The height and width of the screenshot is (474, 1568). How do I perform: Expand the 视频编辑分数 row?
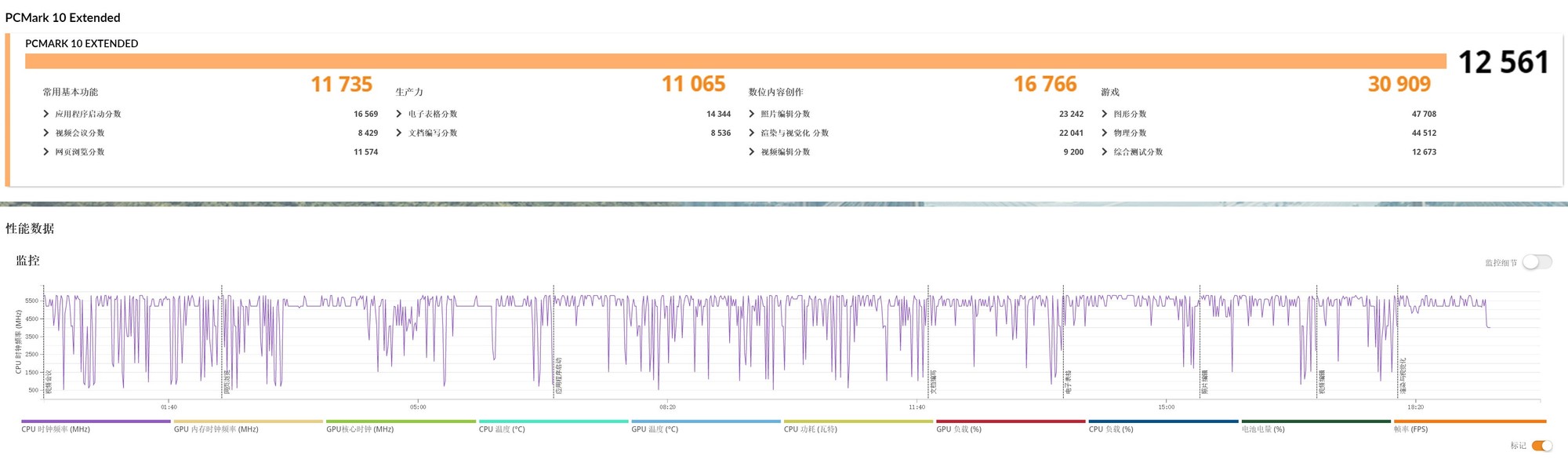click(751, 151)
